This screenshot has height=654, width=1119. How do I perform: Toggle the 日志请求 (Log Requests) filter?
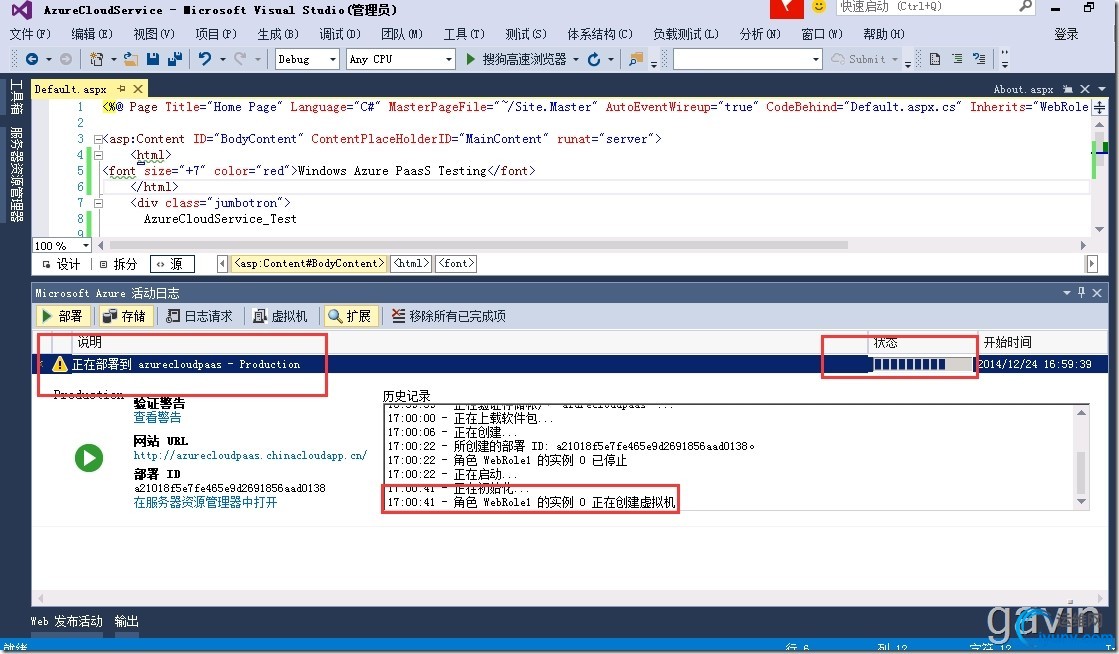tap(199, 316)
